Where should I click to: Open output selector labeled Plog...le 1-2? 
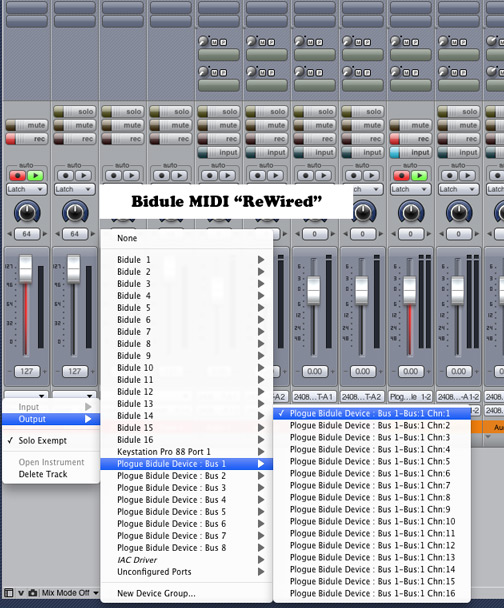411,397
